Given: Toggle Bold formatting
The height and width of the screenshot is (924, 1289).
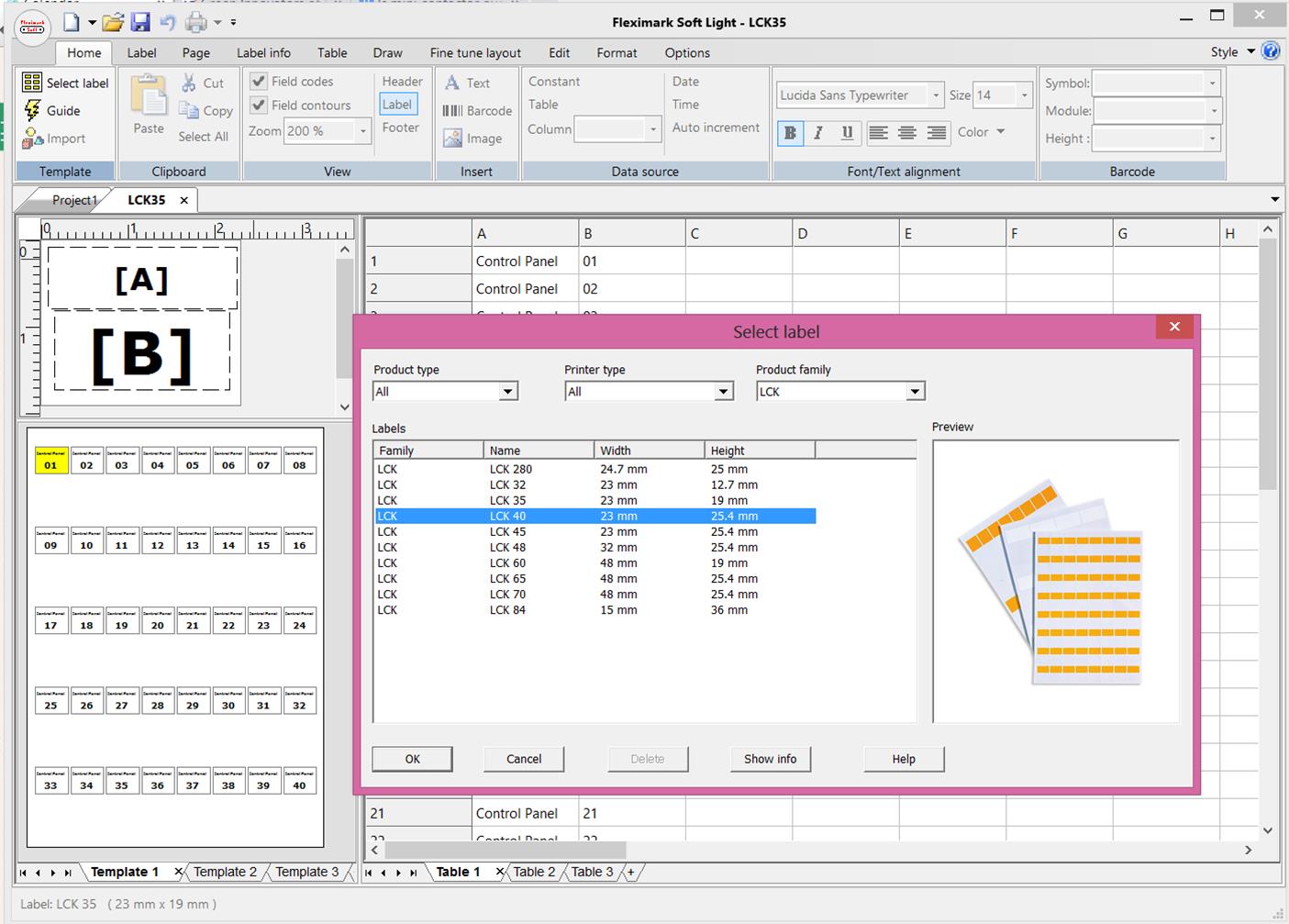Looking at the screenshot, I should (x=790, y=133).
